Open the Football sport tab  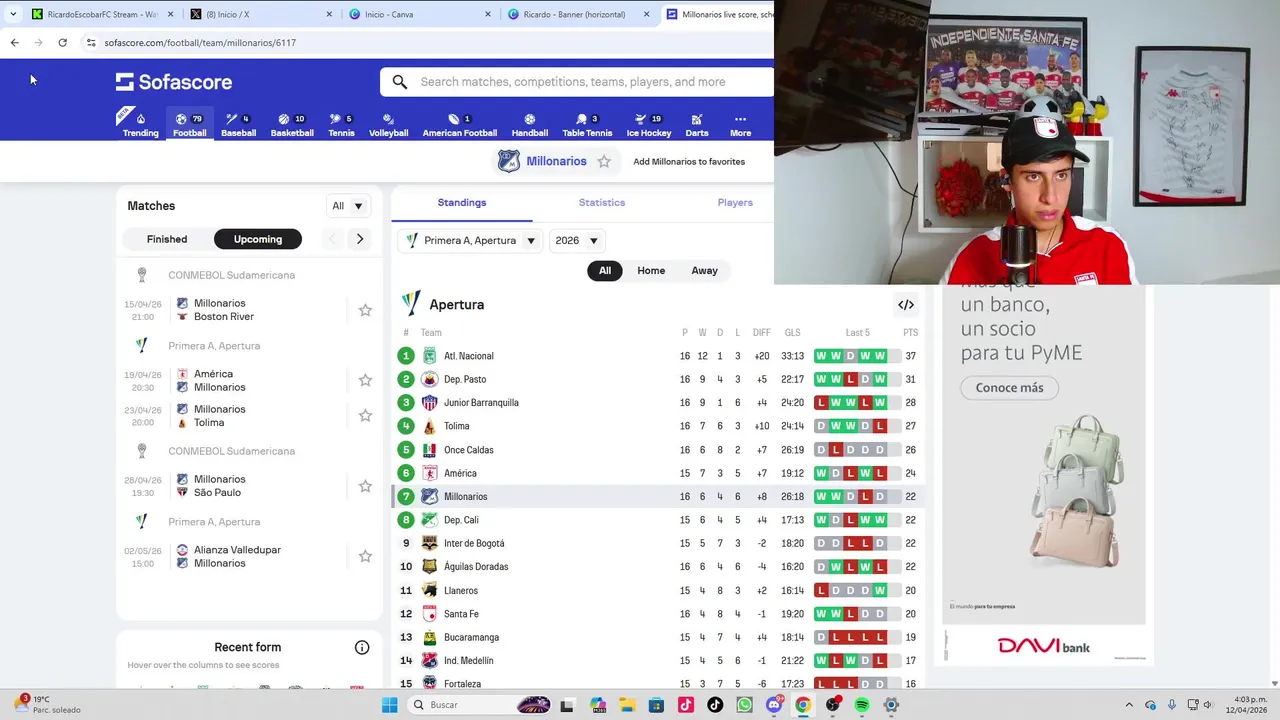pos(189,125)
